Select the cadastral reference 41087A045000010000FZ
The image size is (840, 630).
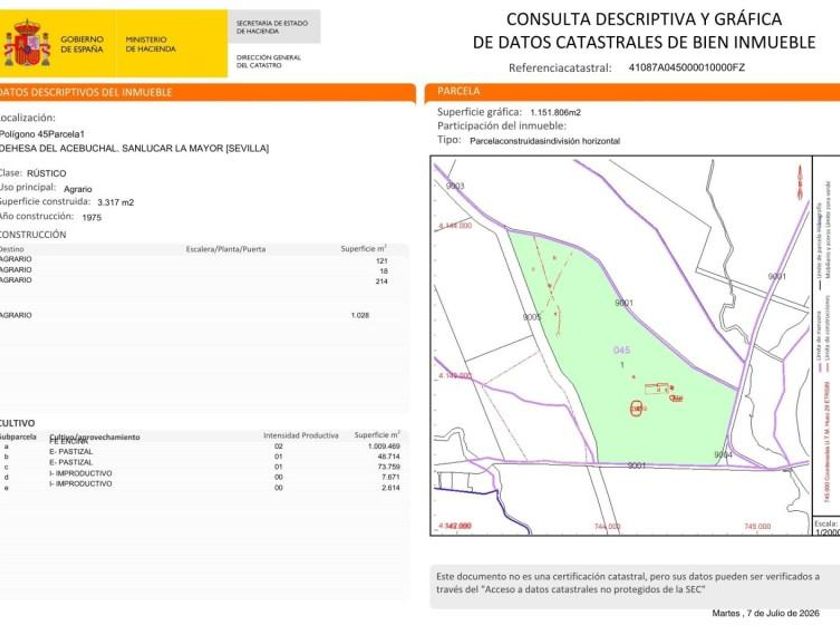coord(686,68)
